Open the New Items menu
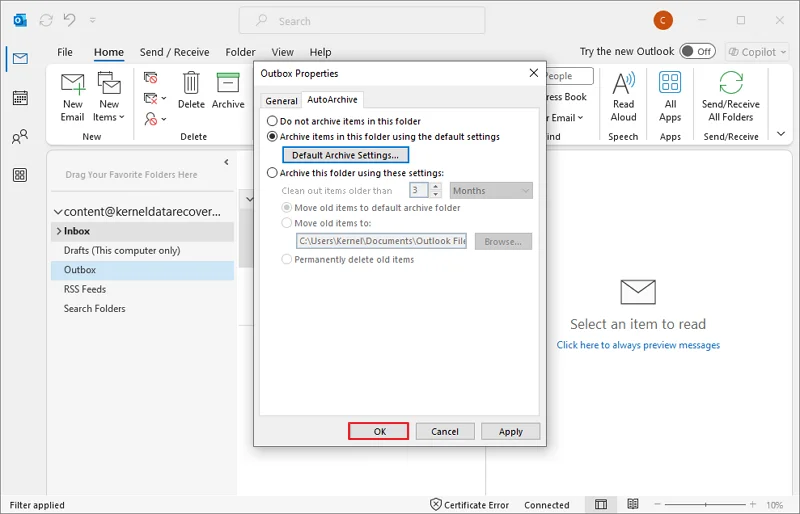Image resolution: width=800 pixels, height=514 pixels. point(109,97)
